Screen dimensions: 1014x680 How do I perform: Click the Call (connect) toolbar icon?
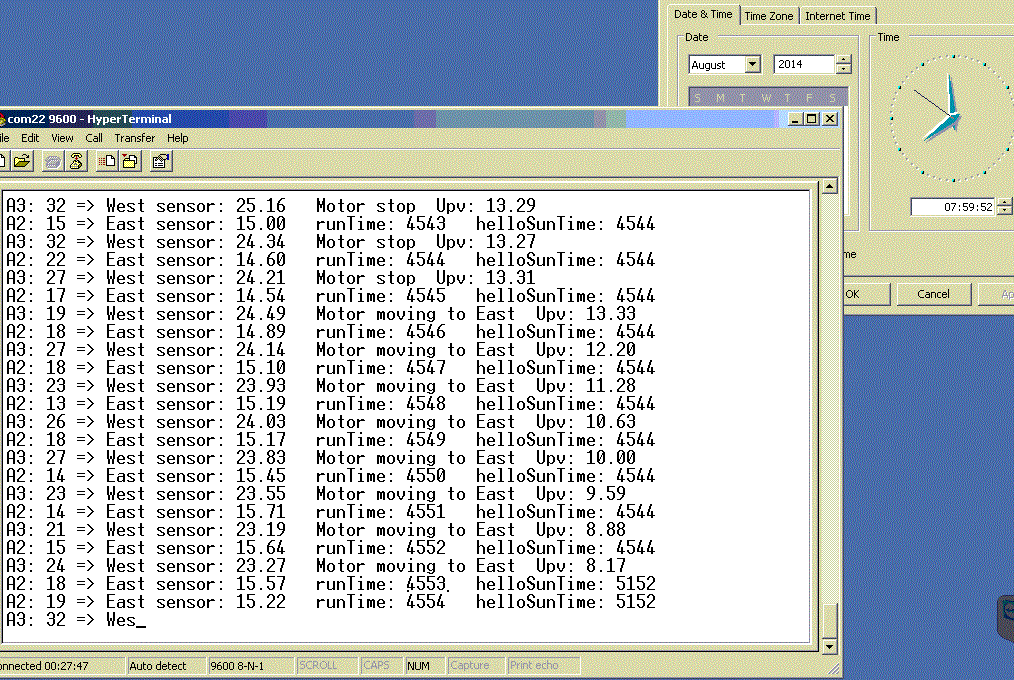click(53, 161)
